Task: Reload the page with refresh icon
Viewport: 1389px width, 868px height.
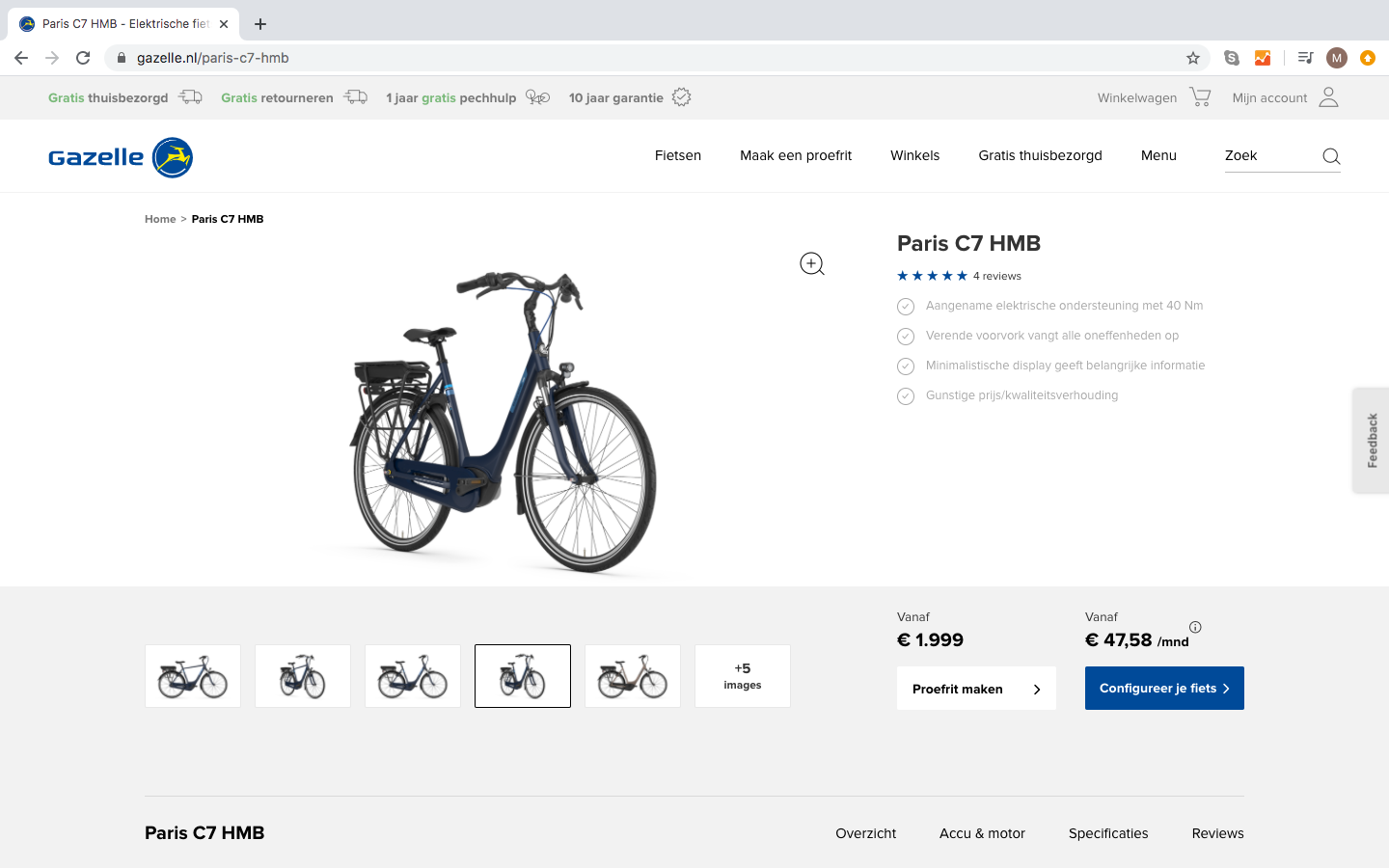Action: coord(83,58)
